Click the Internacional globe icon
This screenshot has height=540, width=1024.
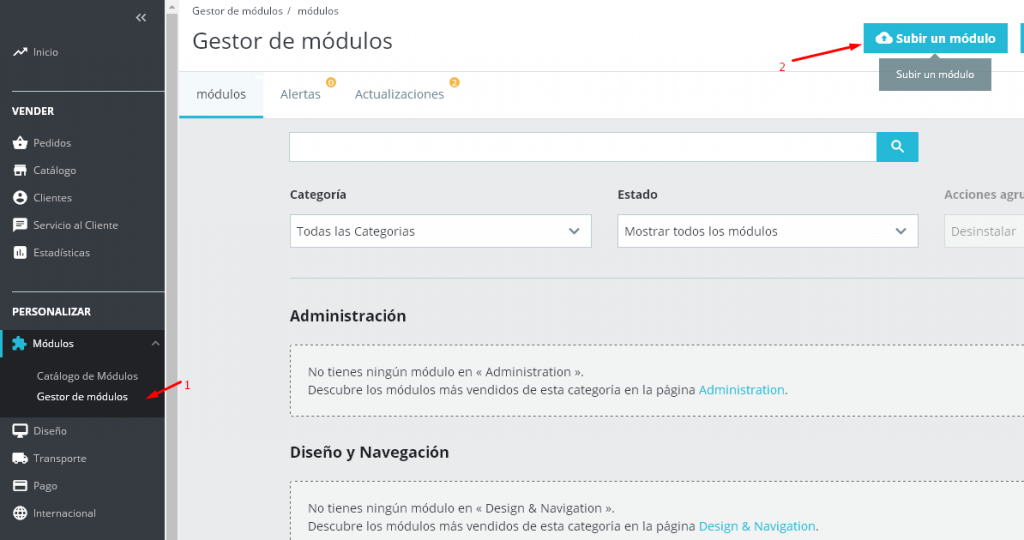point(20,513)
